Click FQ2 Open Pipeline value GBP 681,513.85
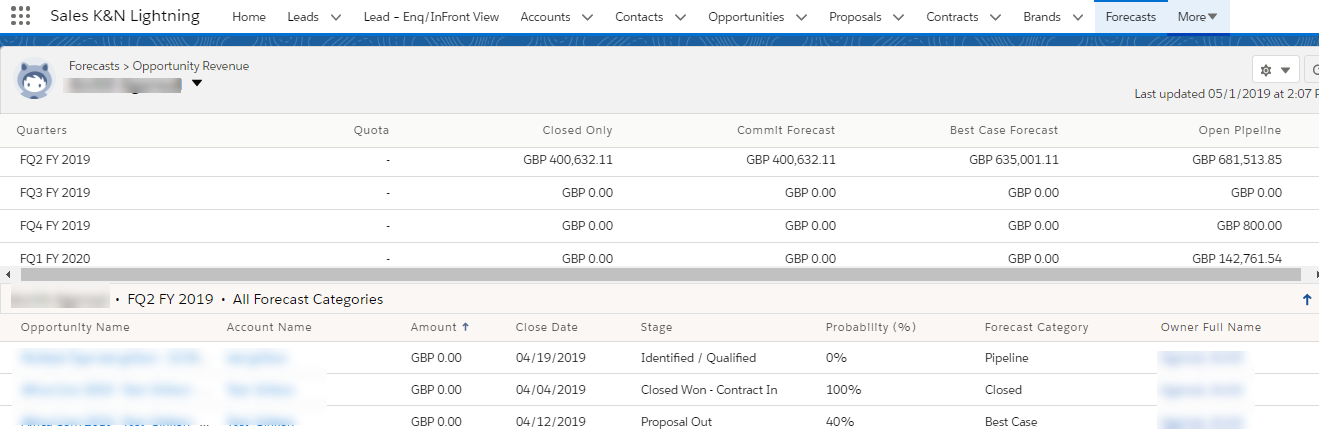 1237,159
